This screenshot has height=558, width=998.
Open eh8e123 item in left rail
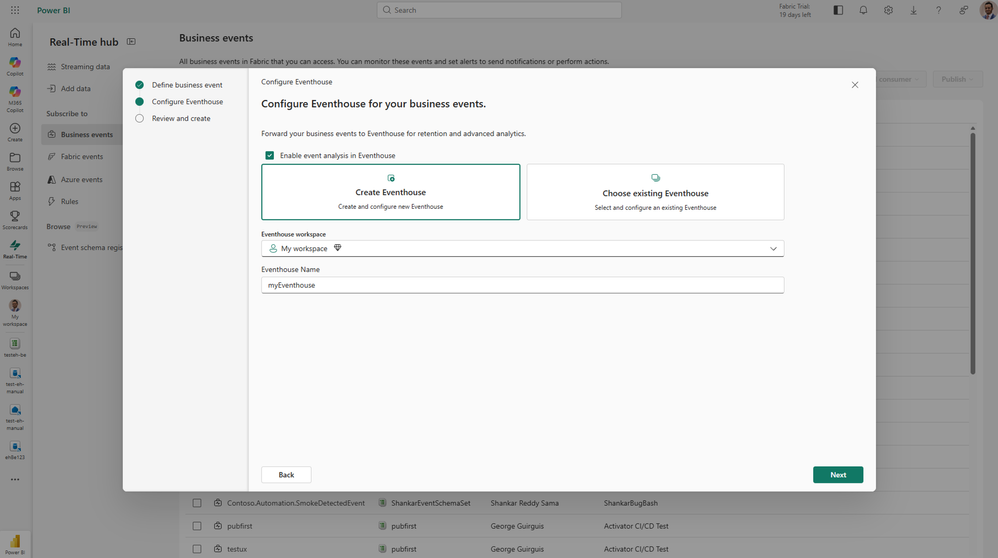15,450
